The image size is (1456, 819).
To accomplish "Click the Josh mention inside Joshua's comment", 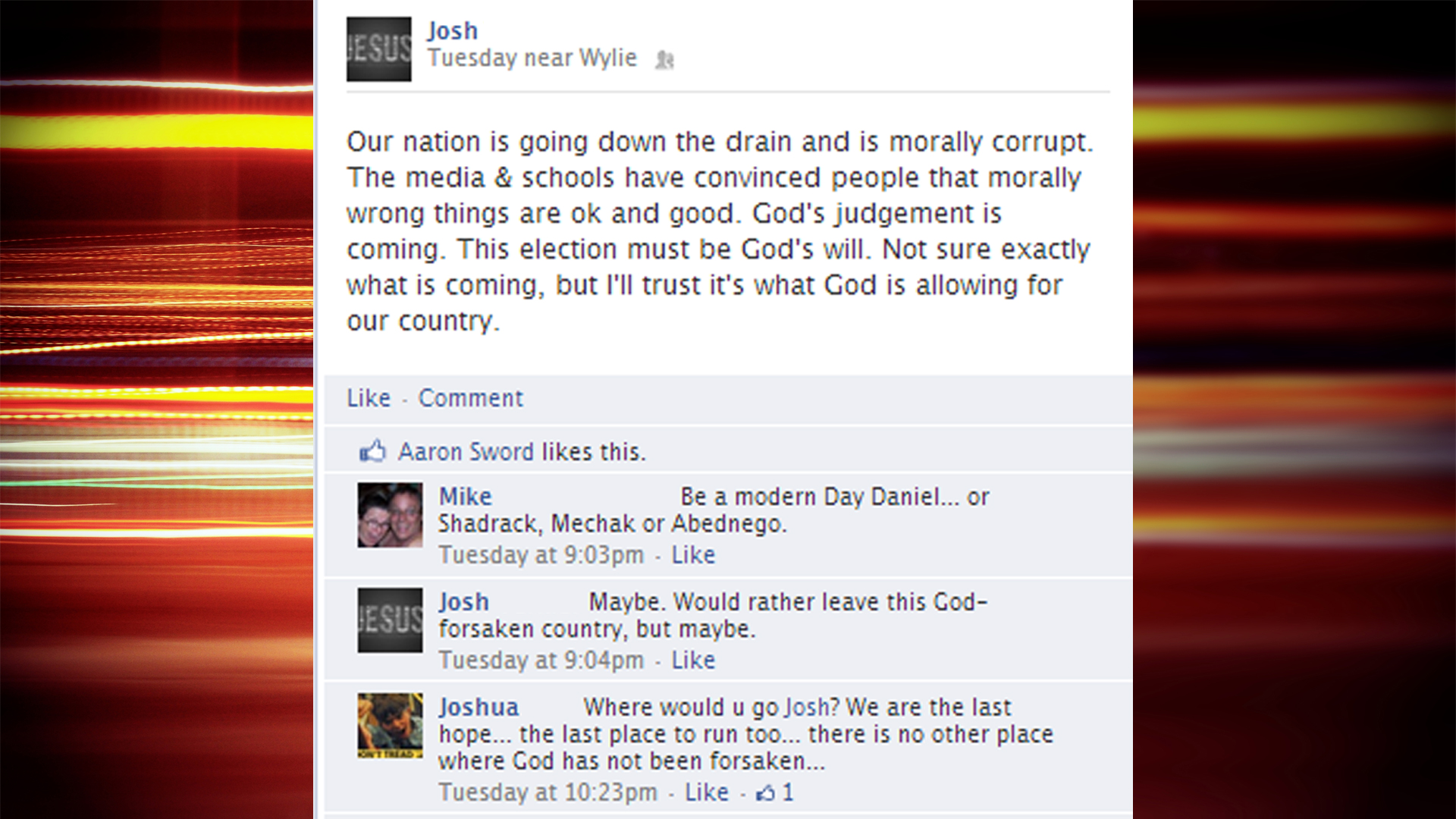I will [x=807, y=708].
